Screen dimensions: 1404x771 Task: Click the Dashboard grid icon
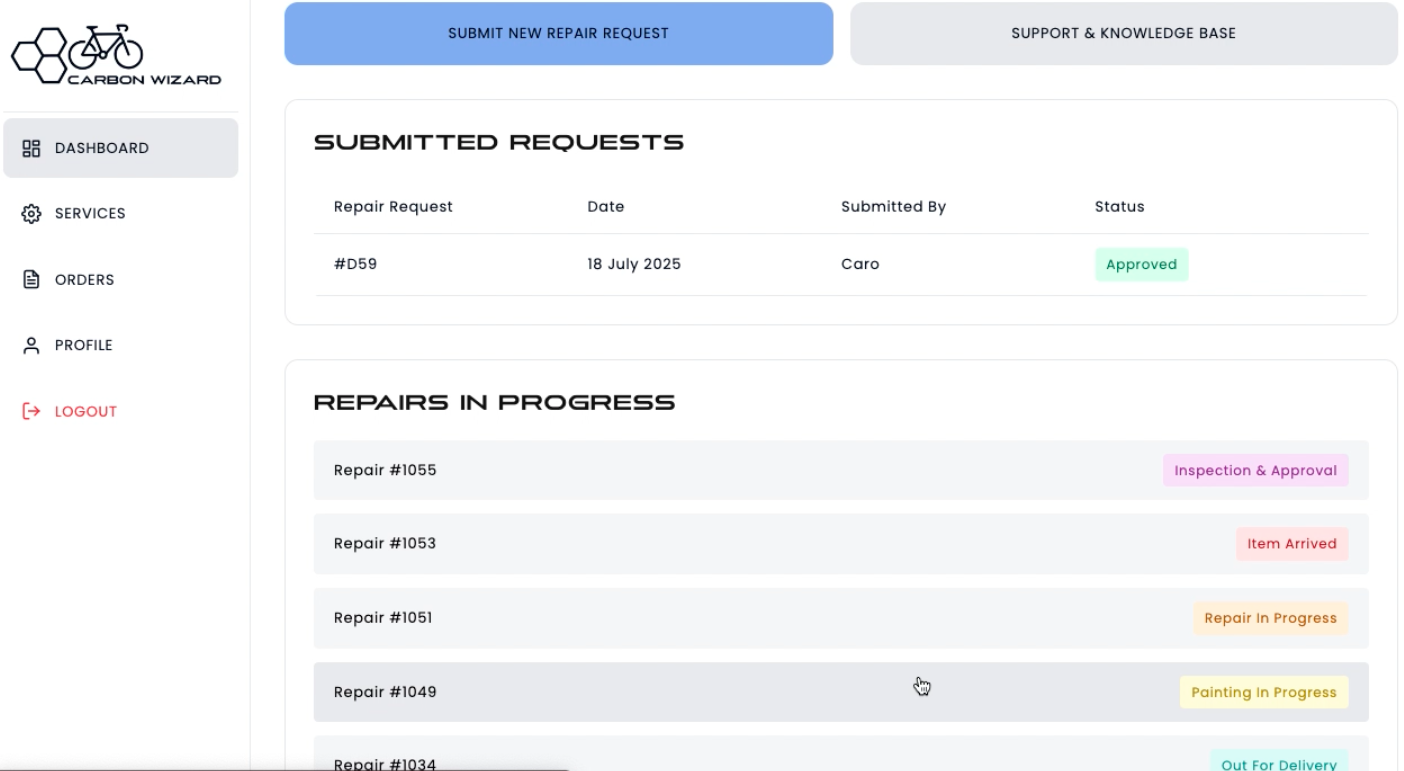coord(31,148)
